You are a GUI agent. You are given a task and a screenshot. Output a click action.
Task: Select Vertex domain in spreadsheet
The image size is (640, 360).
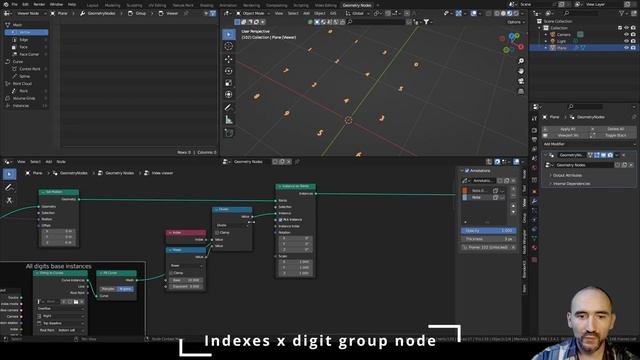click(x=26, y=32)
